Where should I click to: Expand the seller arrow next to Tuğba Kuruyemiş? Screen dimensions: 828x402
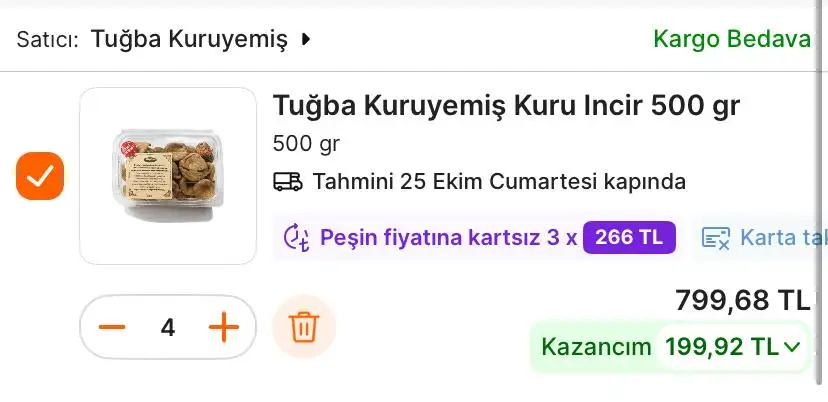[305, 39]
